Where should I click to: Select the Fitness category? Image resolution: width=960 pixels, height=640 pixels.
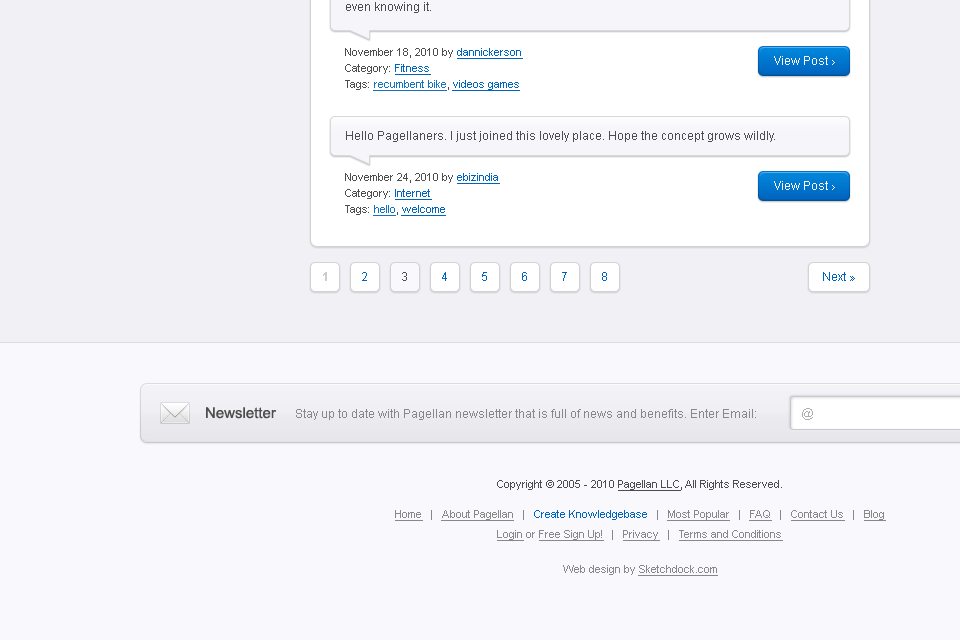click(411, 68)
